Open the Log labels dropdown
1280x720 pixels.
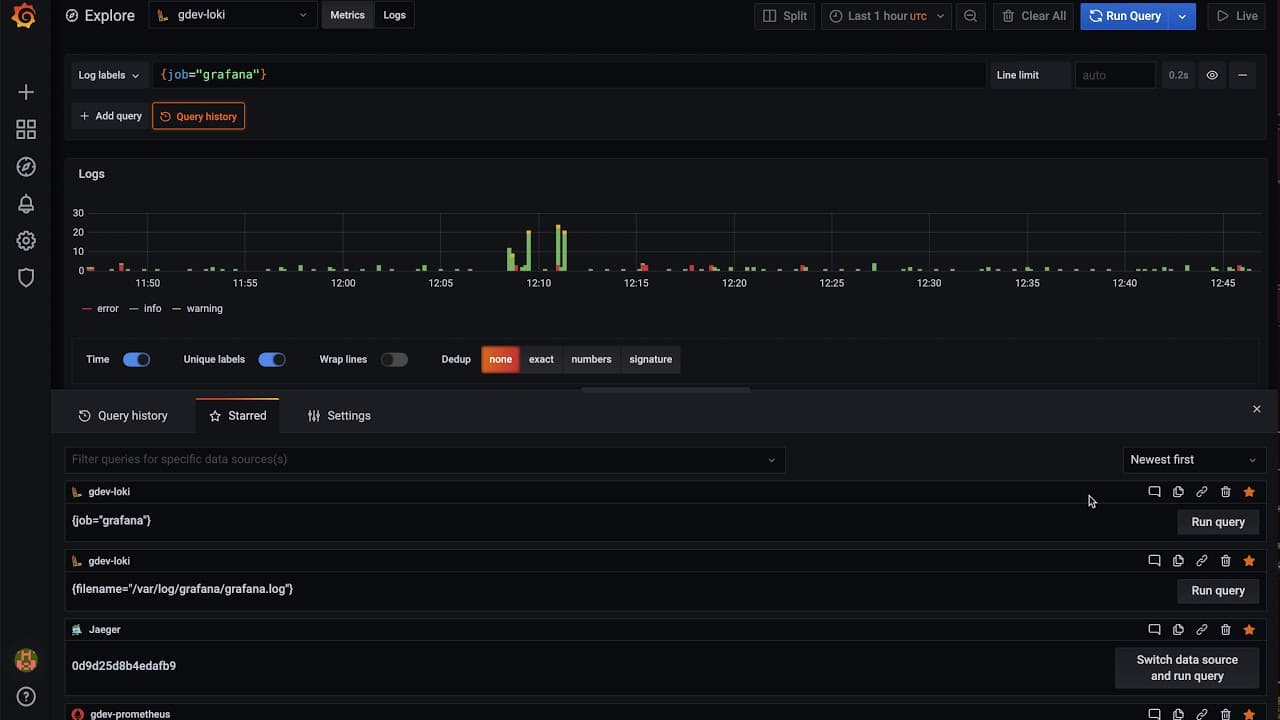coord(109,75)
